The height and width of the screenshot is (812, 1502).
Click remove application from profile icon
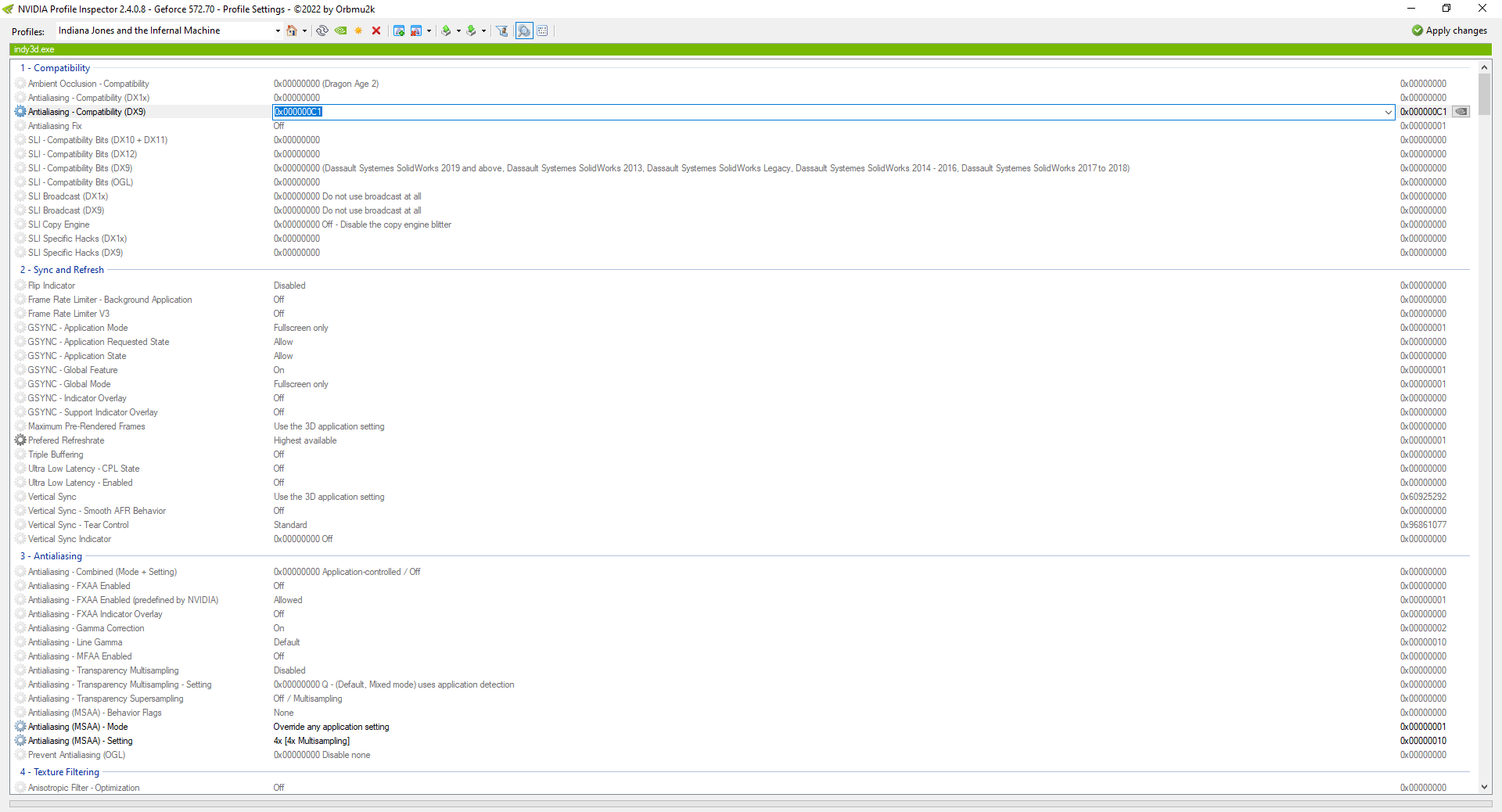click(x=416, y=31)
